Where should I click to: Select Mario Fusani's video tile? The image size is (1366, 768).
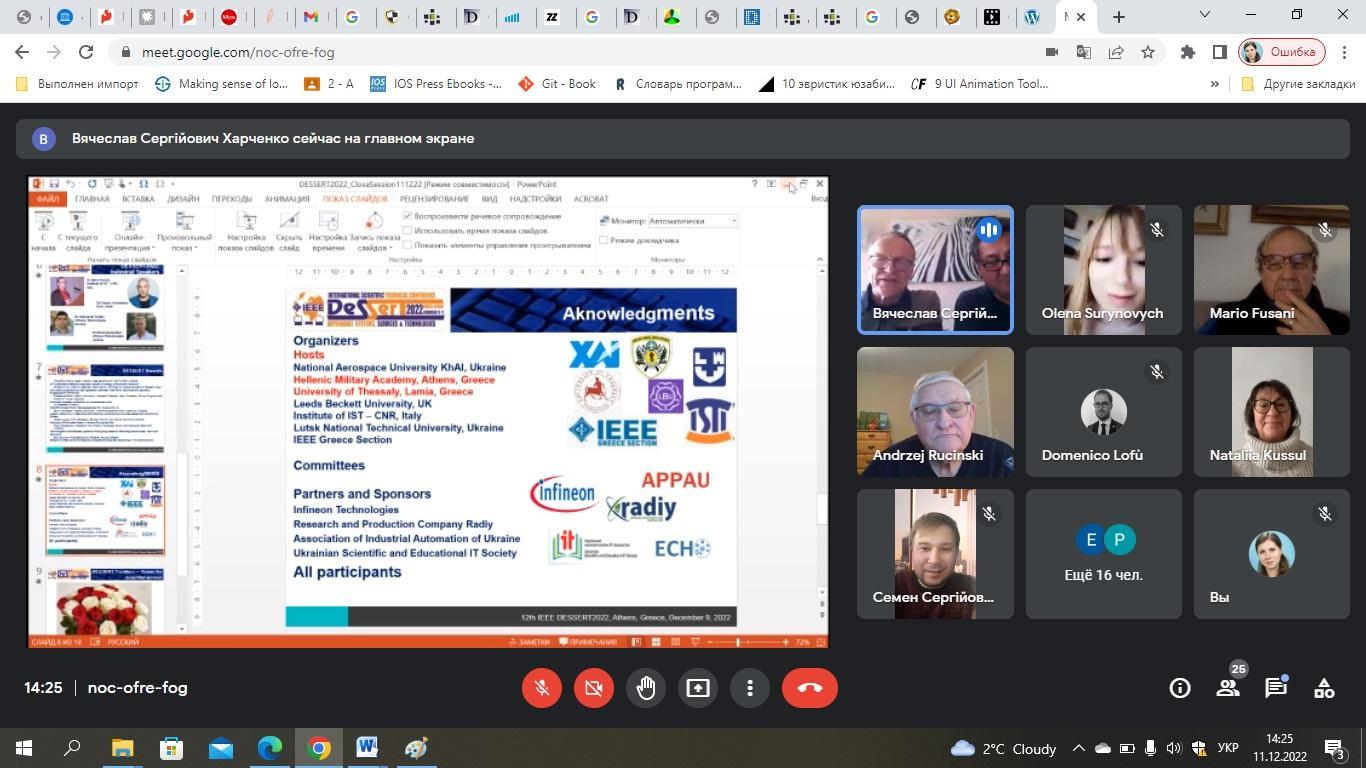1271,270
